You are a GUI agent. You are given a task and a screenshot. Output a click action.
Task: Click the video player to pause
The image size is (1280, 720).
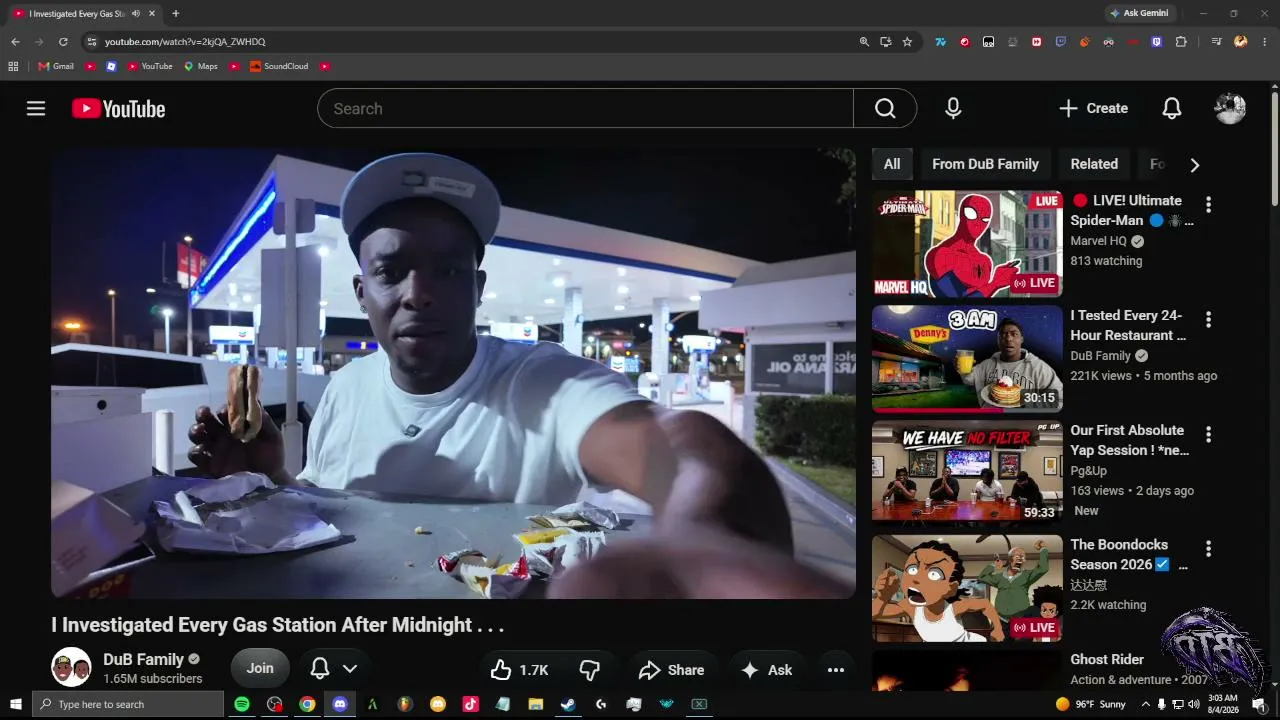click(x=453, y=373)
